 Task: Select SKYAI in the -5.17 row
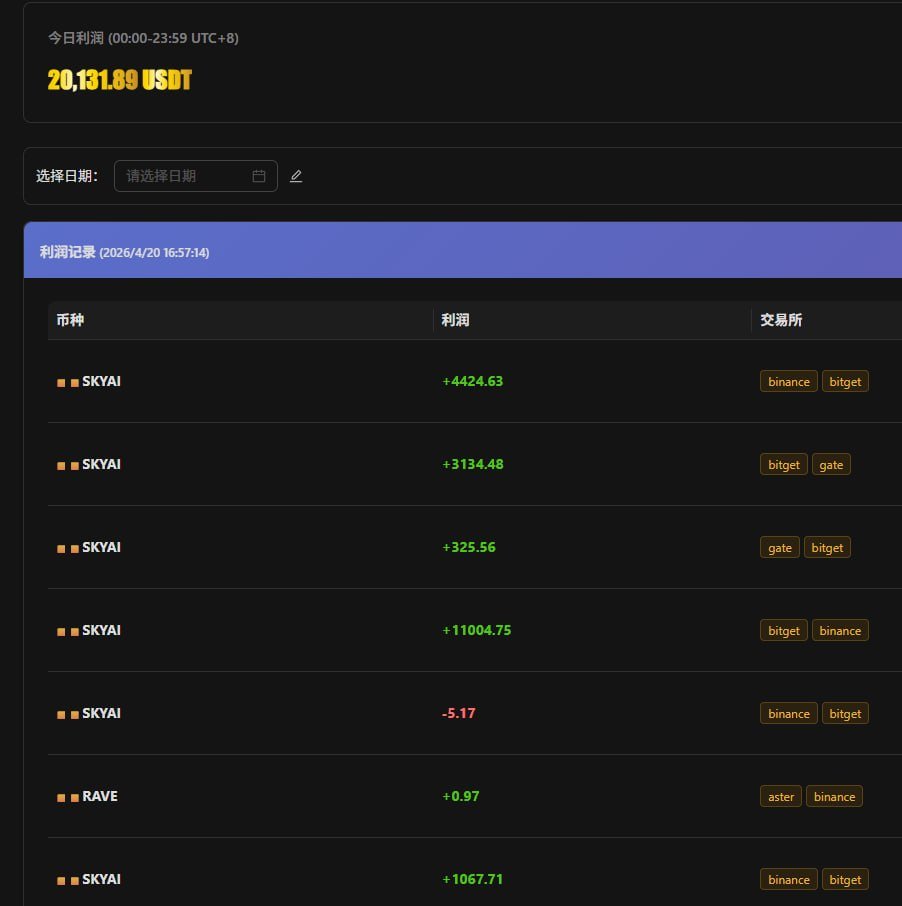click(101, 714)
